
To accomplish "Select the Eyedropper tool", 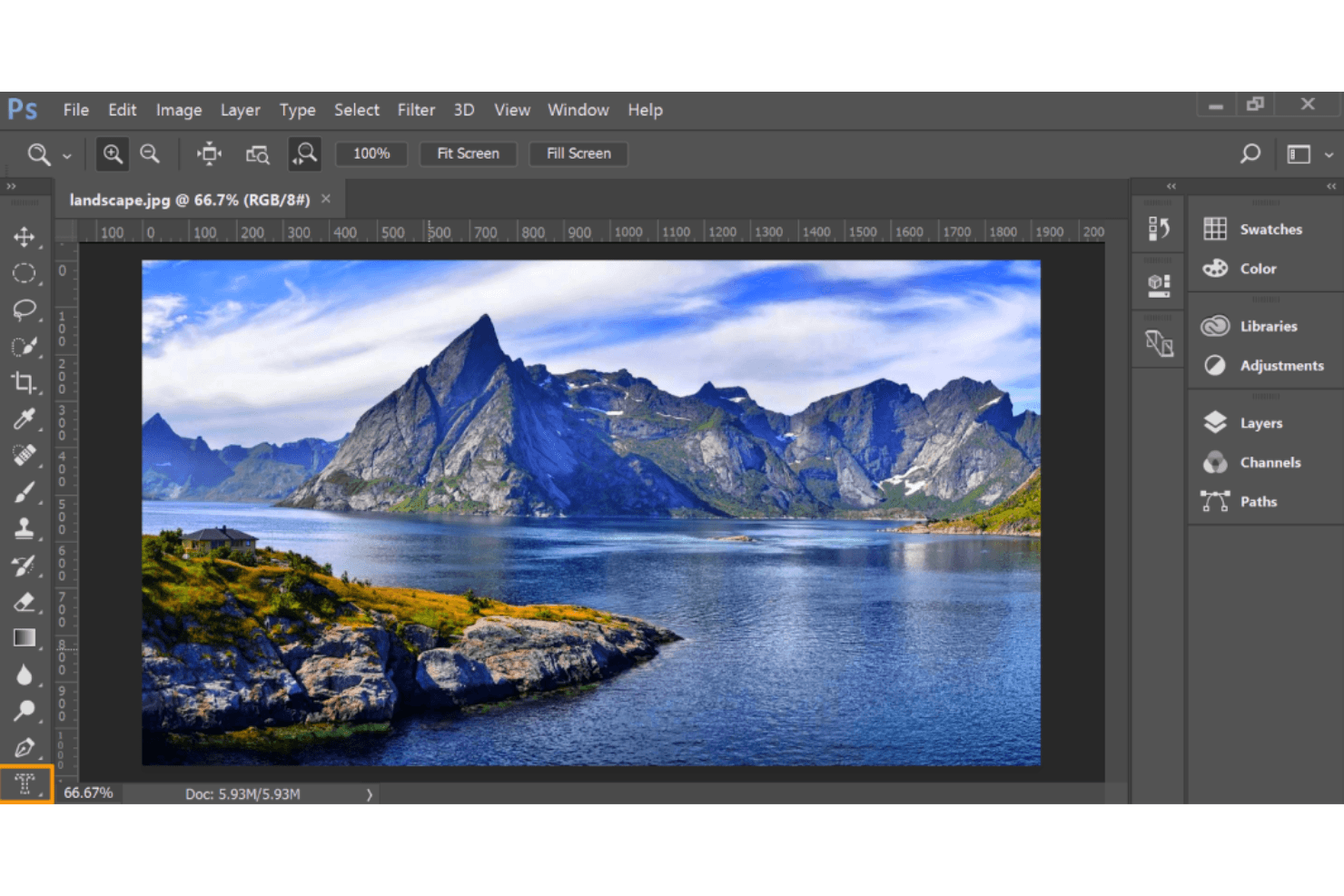I will (25, 419).
